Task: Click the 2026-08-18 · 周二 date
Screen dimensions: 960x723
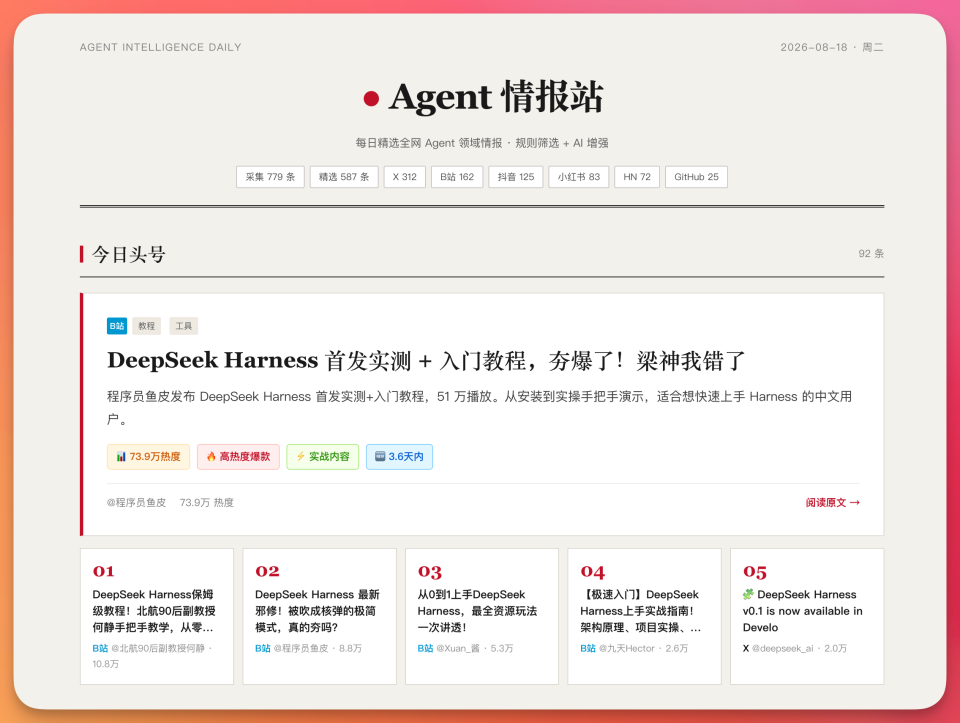Action: [831, 47]
